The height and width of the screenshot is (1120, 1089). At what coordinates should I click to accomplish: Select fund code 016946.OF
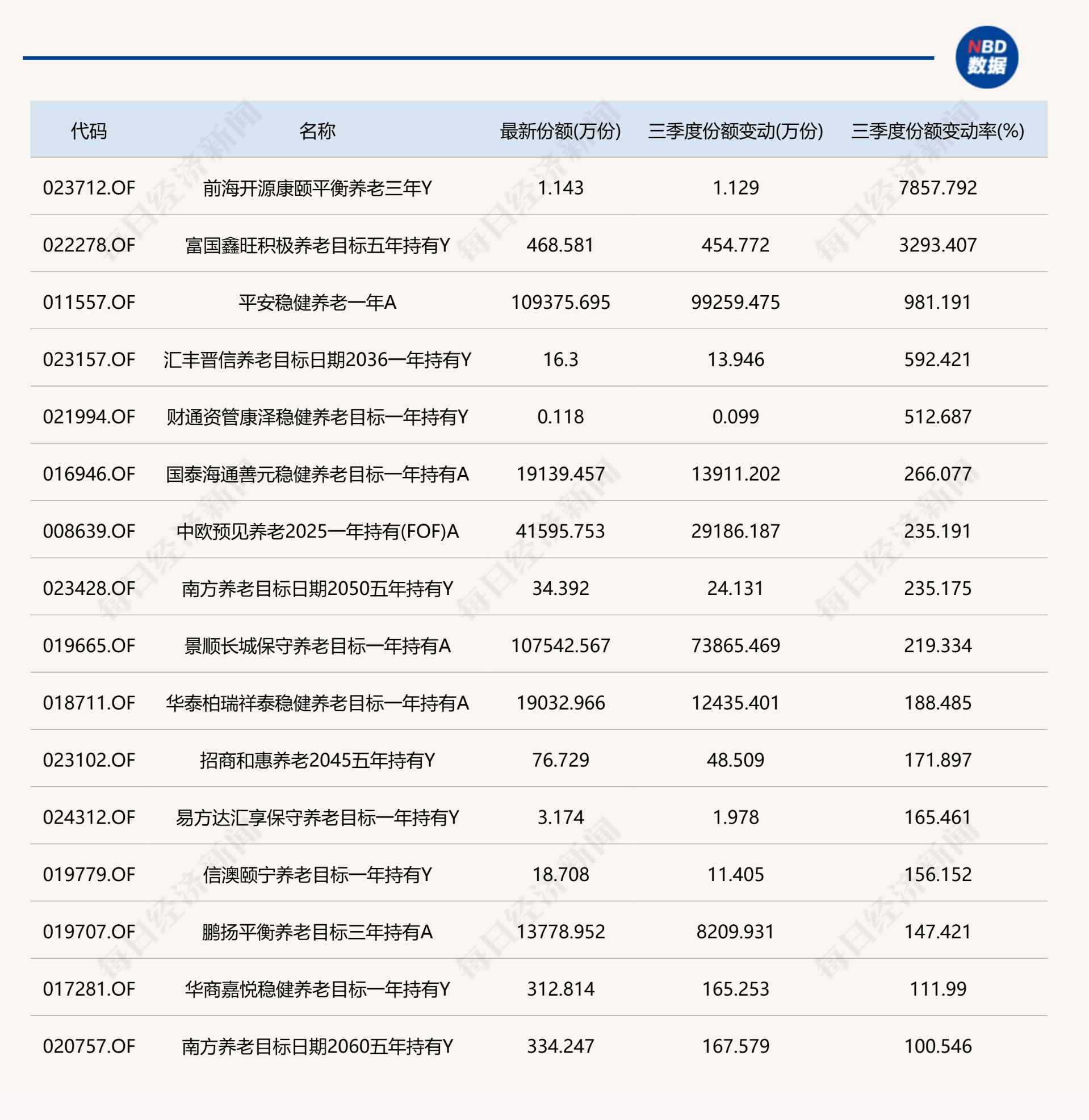click(89, 473)
